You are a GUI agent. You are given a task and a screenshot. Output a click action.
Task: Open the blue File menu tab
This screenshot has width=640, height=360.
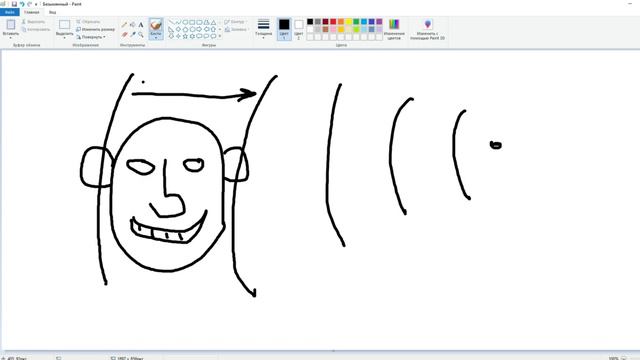click(x=10, y=12)
